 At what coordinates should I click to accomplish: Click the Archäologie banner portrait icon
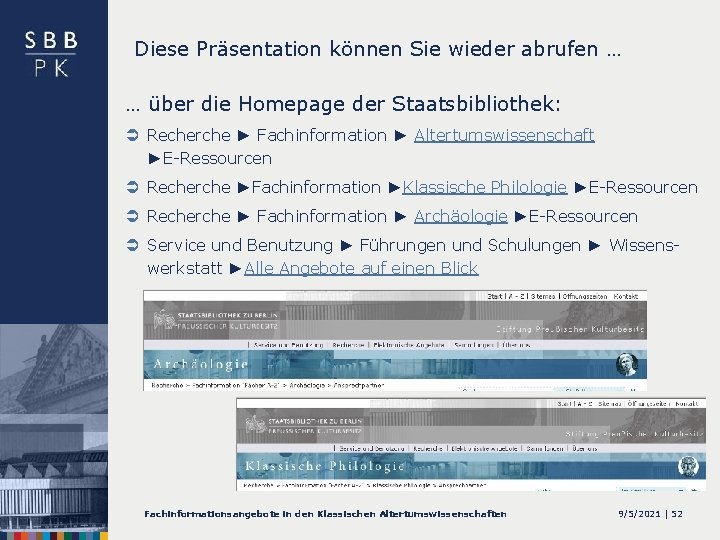click(626, 364)
